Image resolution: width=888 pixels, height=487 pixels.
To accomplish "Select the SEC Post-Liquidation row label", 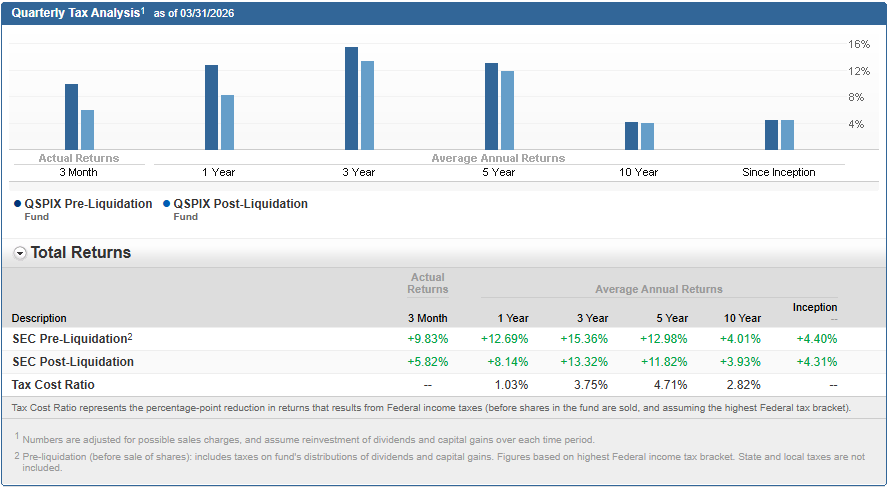I will click(x=73, y=362).
